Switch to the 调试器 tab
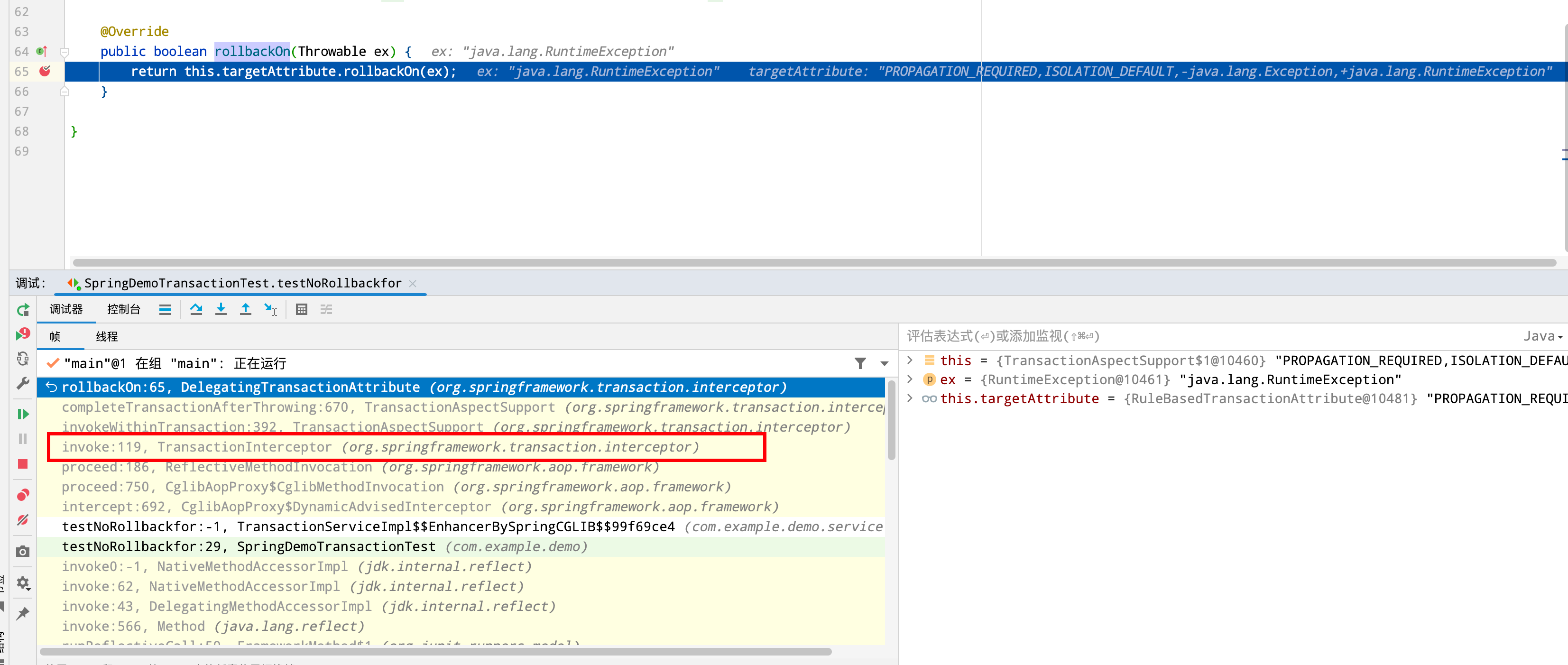This screenshot has width=1568, height=665. 66,309
